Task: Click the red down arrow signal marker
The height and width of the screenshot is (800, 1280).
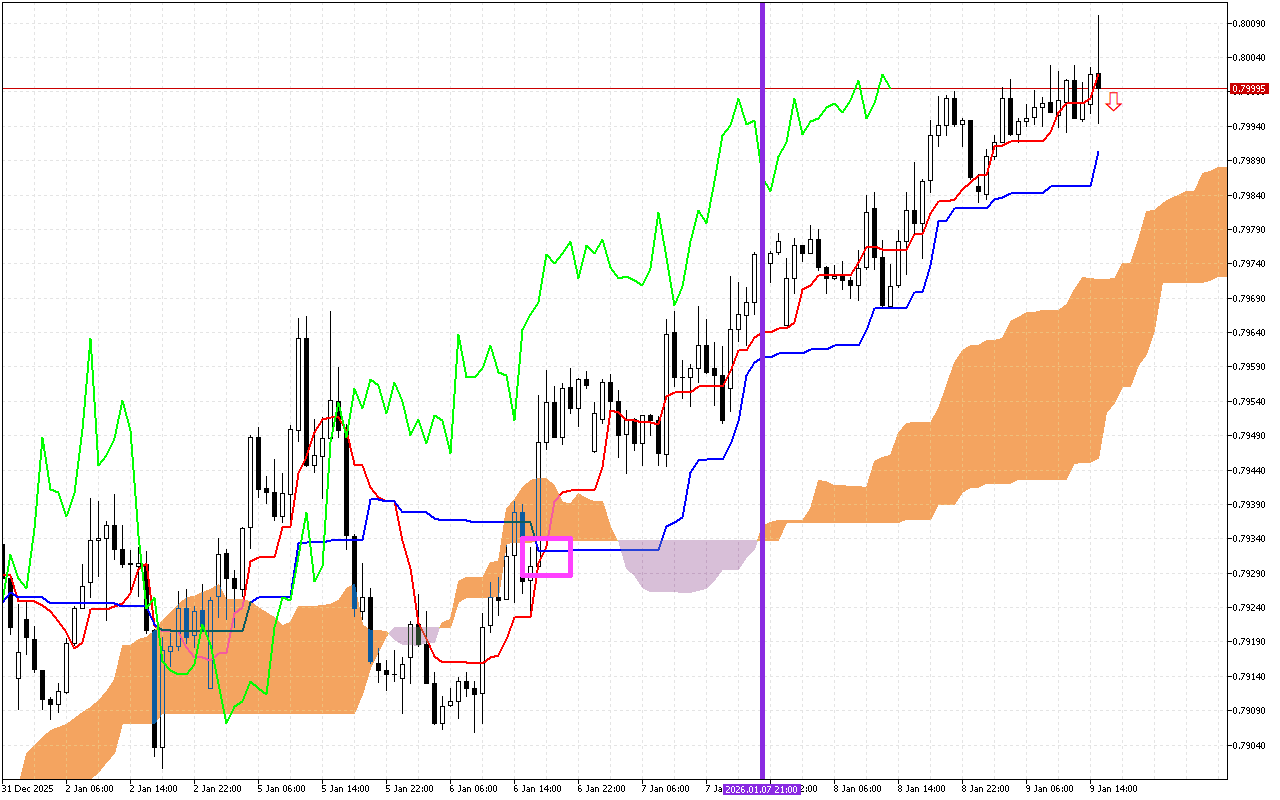Action: (x=1113, y=101)
